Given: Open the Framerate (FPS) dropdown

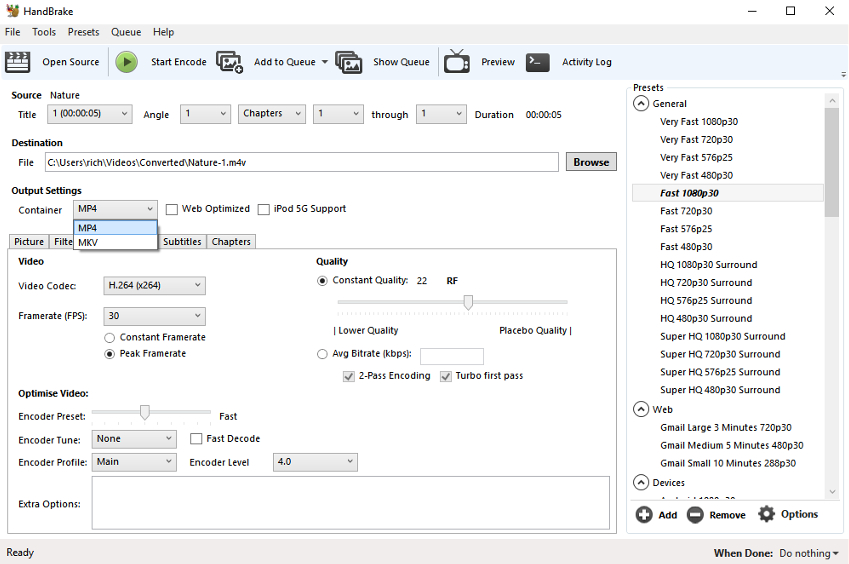Looking at the screenshot, I should coord(154,316).
